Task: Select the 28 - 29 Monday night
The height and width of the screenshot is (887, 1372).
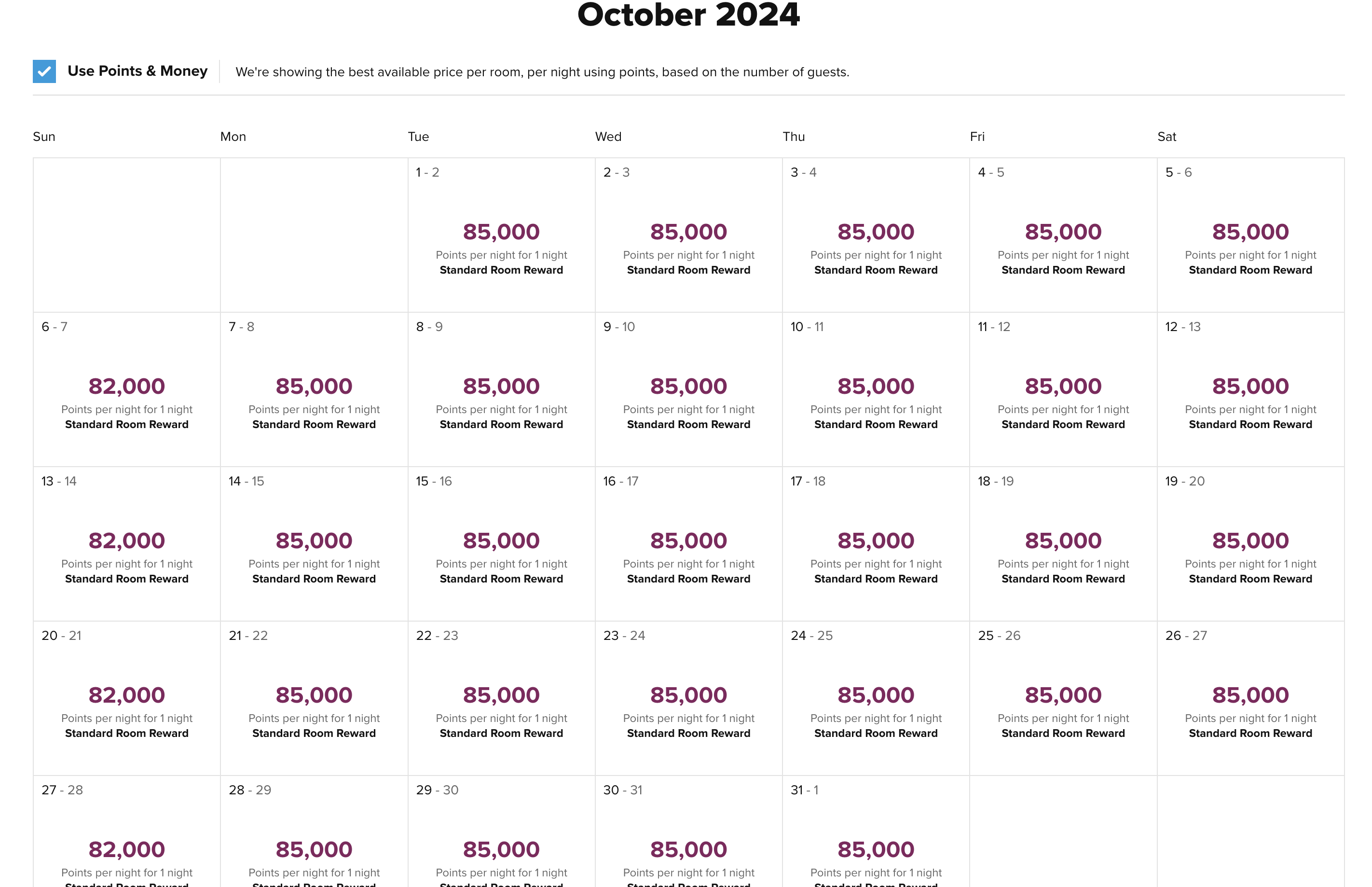Action: click(314, 832)
